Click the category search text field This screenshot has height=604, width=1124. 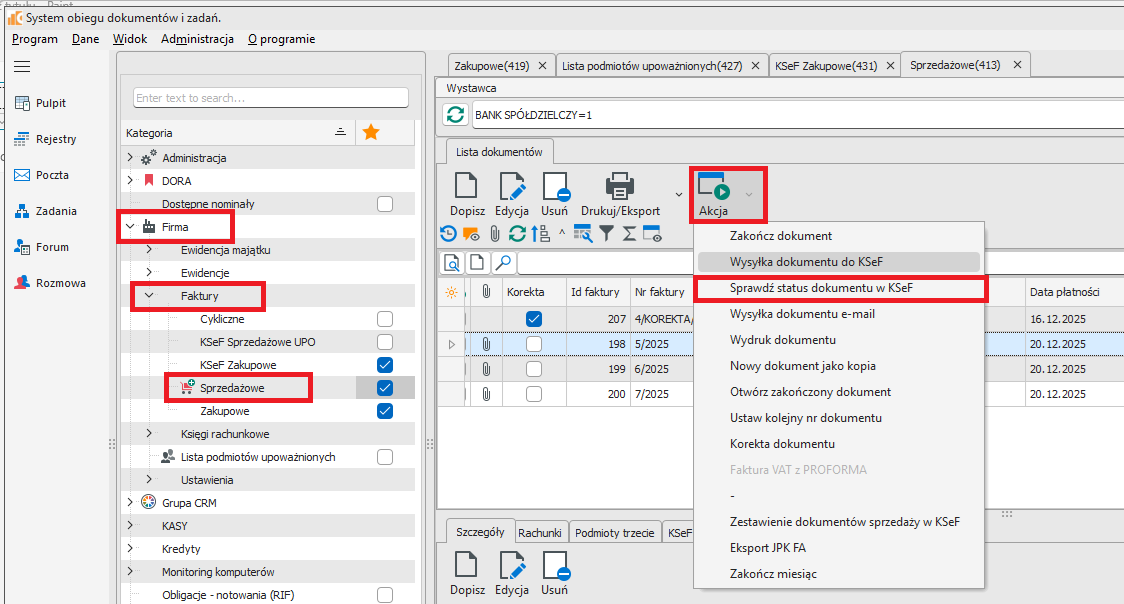click(x=271, y=98)
